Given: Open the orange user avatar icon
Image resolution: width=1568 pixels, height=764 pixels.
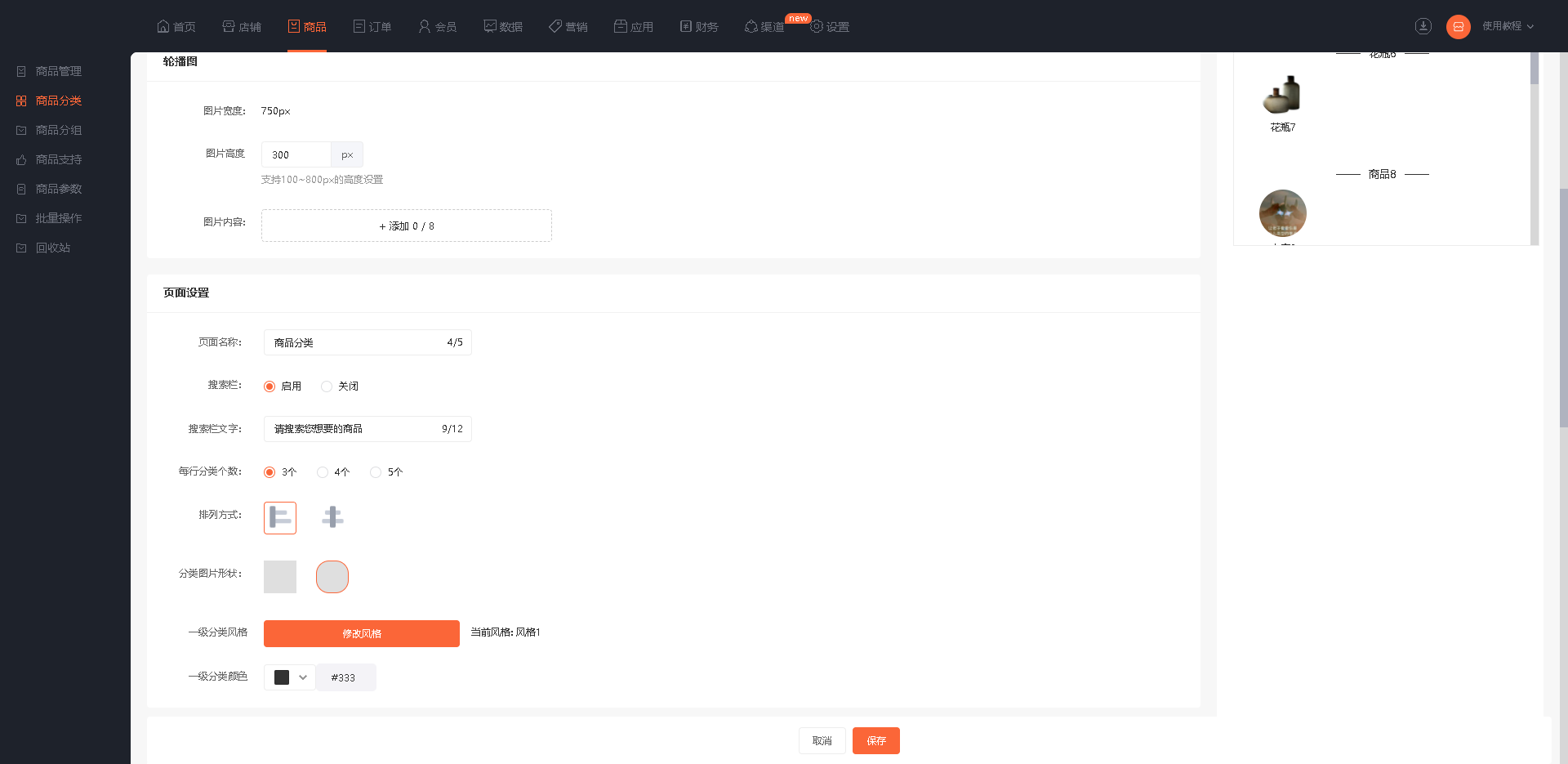Looking at the screenshot, I should click(x=1459, y=26).
